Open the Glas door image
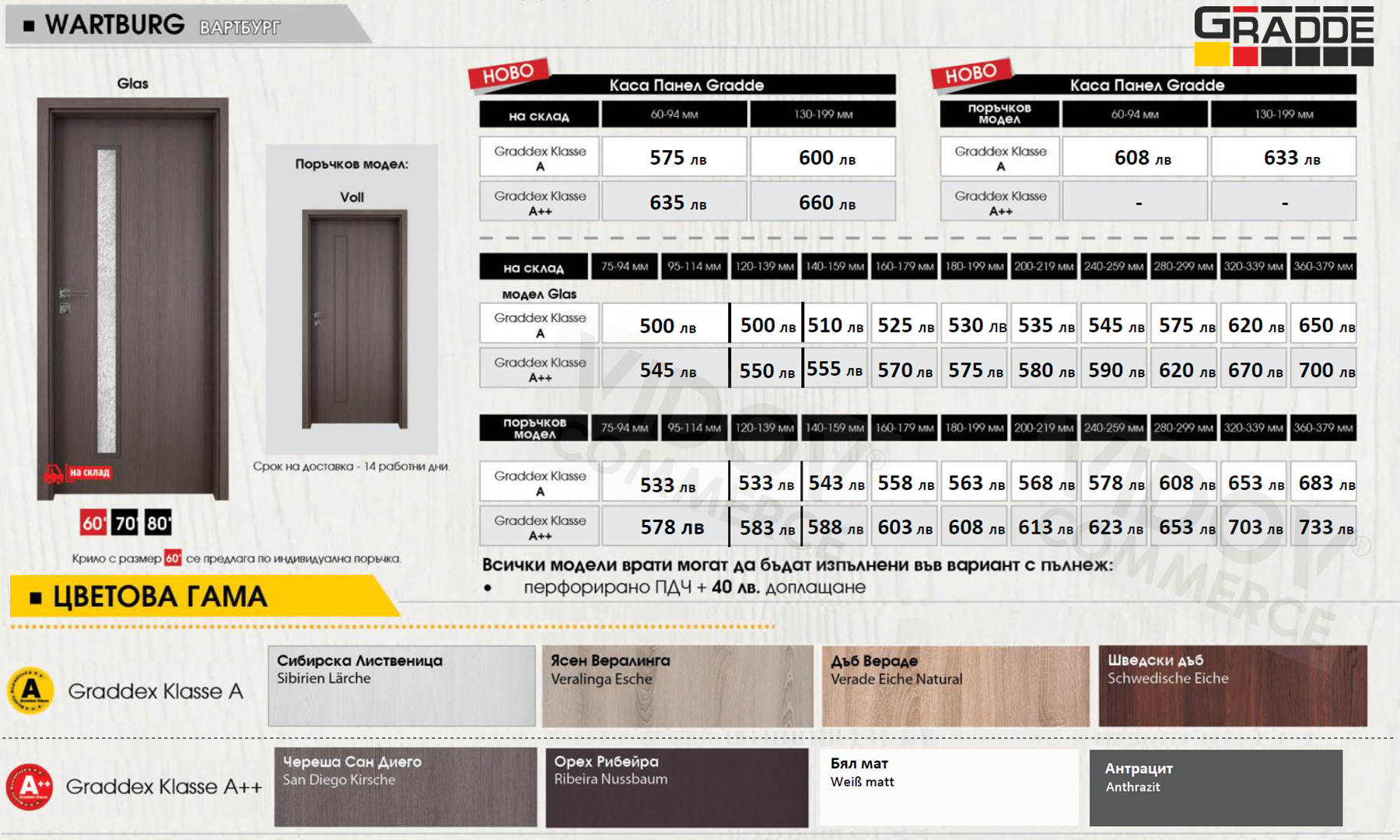The image size is (1400, 840). pos(133,299)
